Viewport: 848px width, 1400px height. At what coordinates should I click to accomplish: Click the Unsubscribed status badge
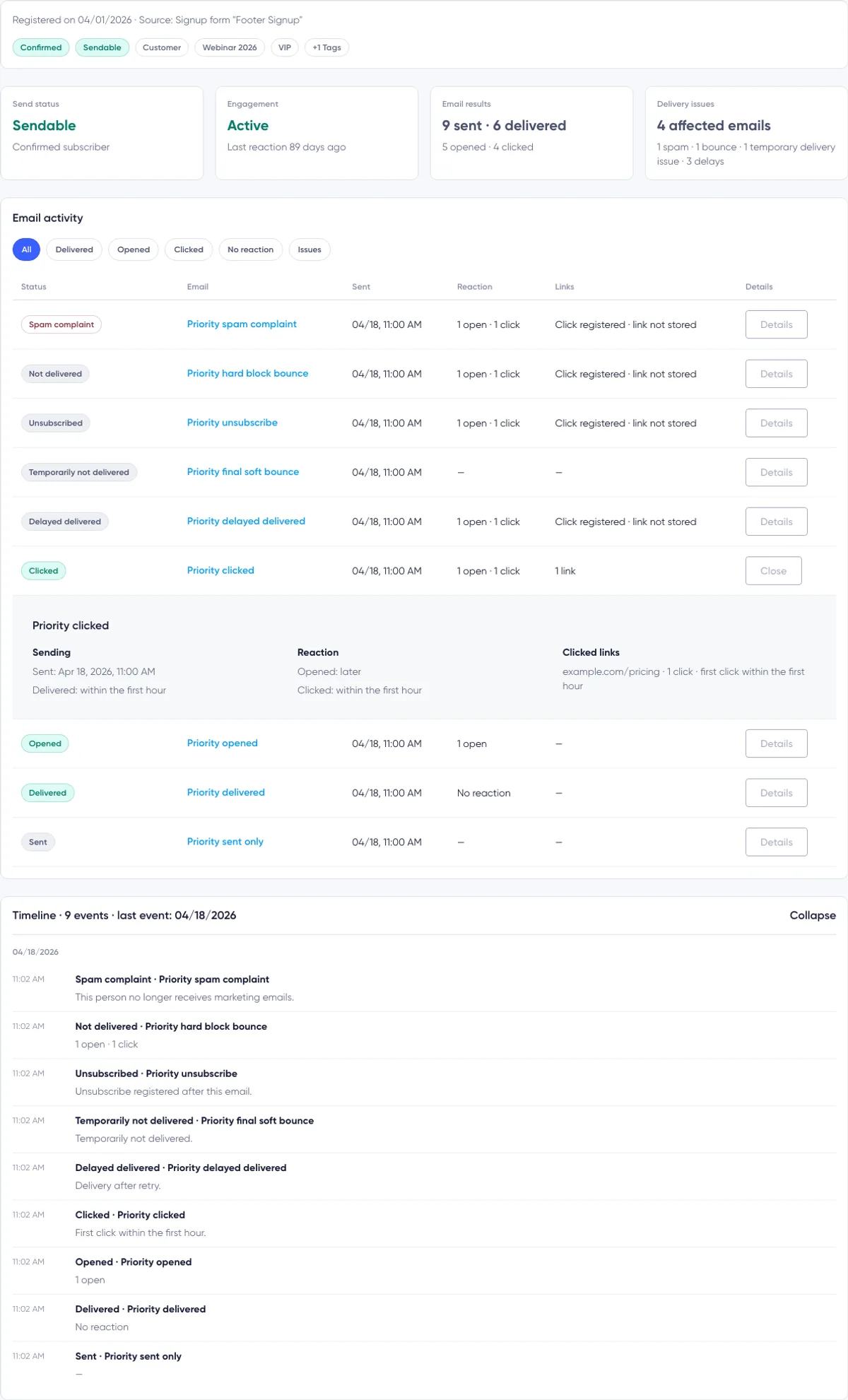pyautogui.click(x=56, y=423)
